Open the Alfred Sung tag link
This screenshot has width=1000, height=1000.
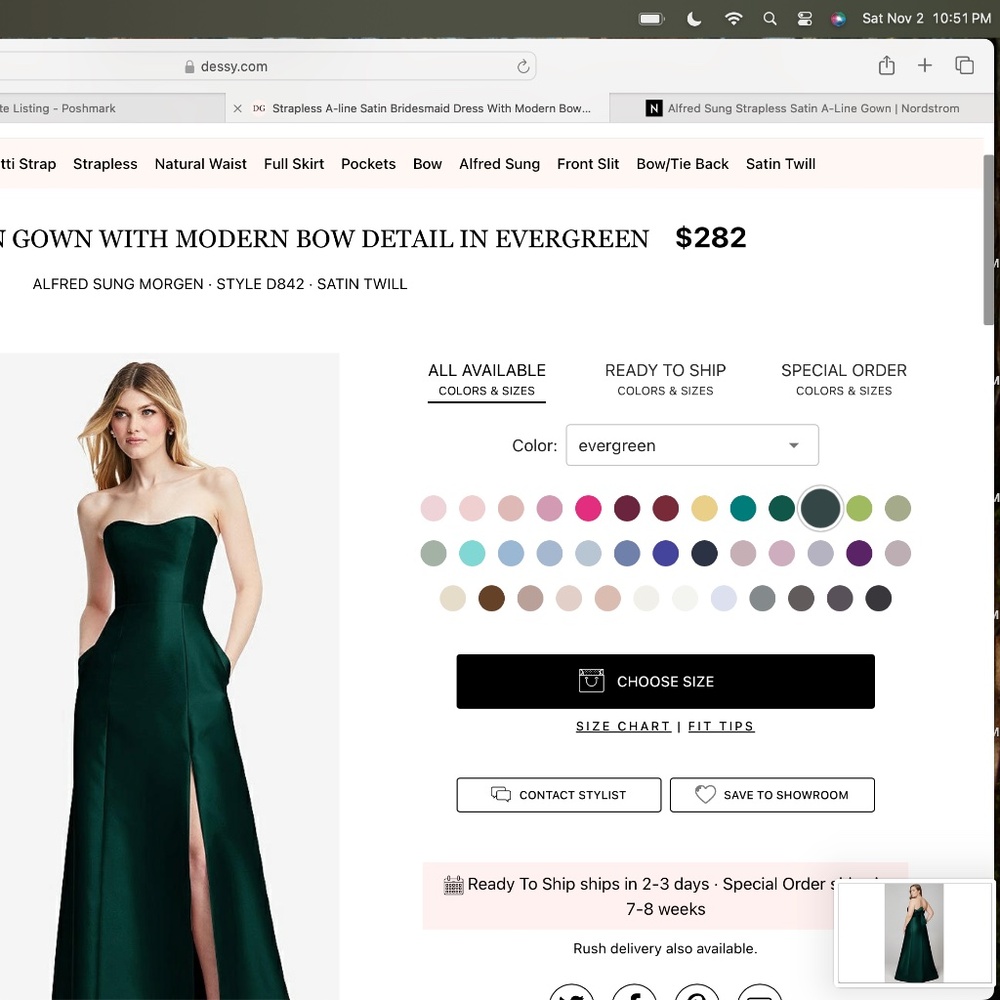point(499,164)
